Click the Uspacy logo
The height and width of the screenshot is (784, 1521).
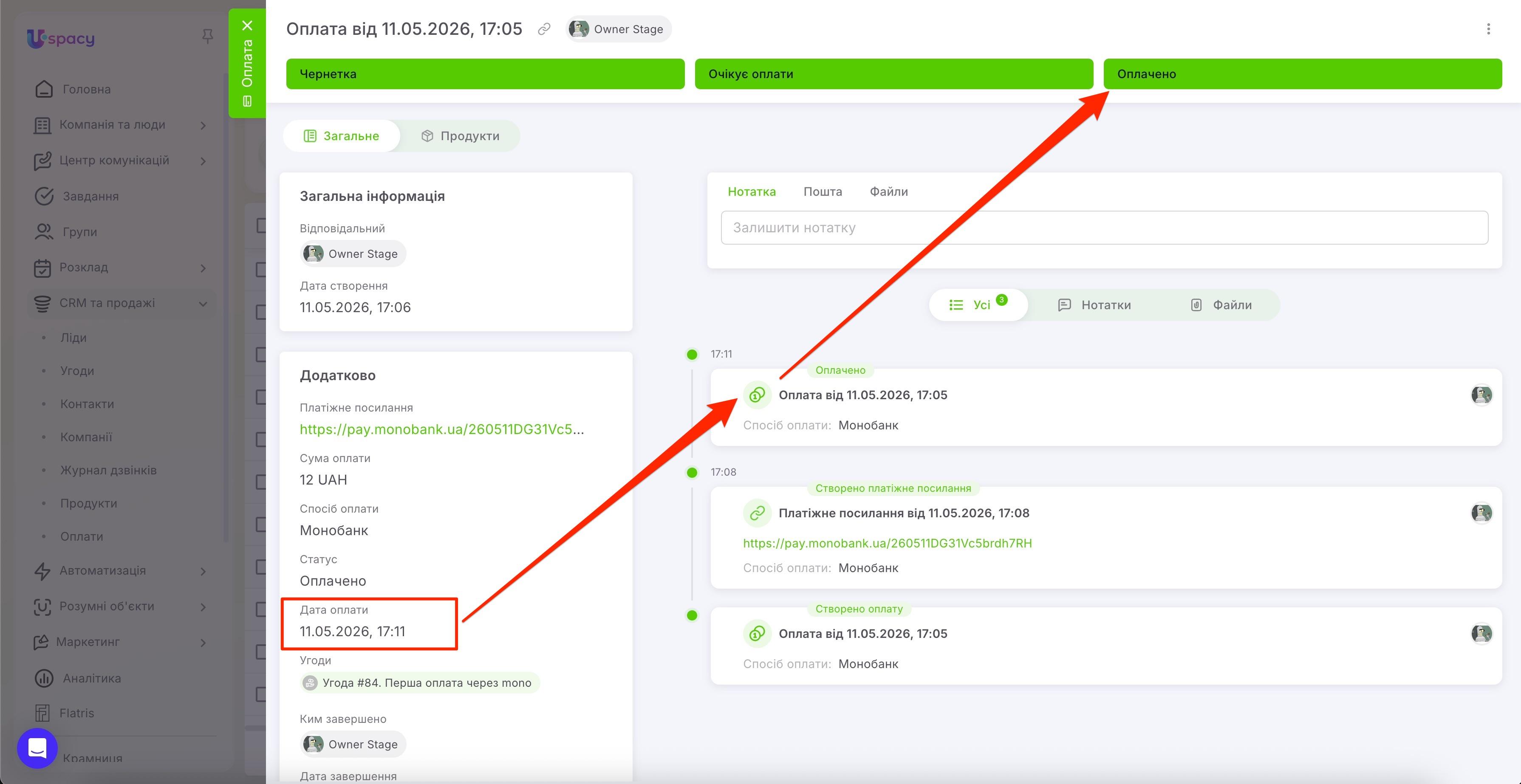[61, 39]
